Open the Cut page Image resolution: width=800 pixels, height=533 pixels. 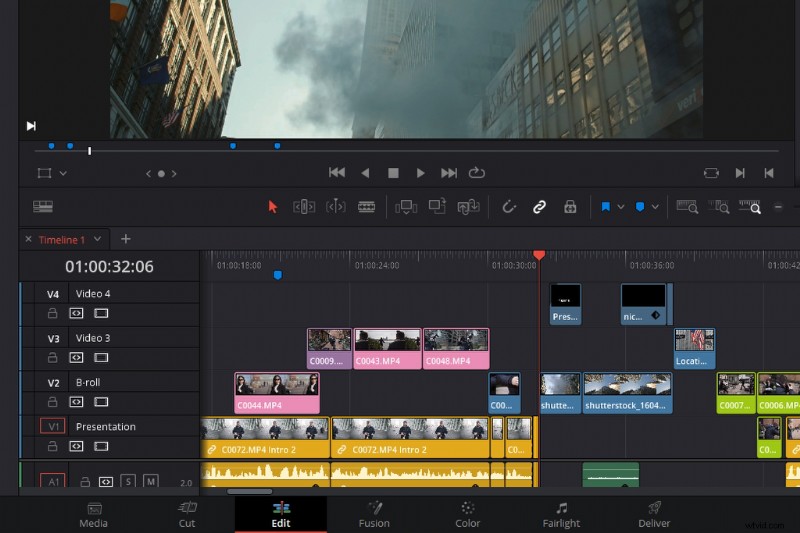pos(187,515)
